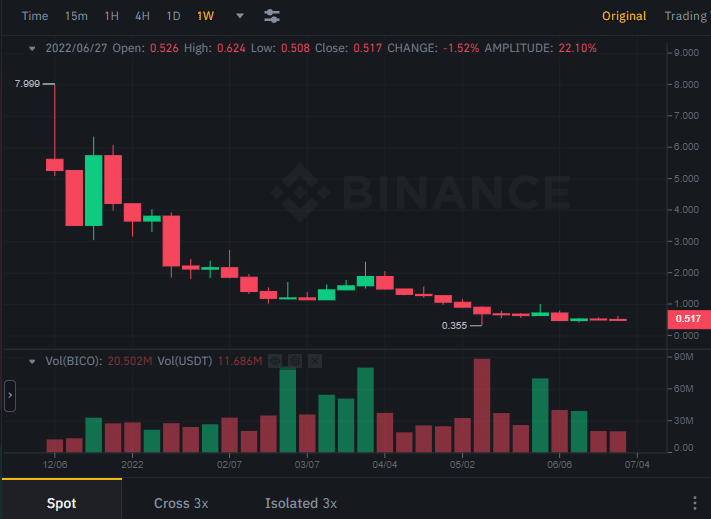Select the 1W interval

[205, 16]
